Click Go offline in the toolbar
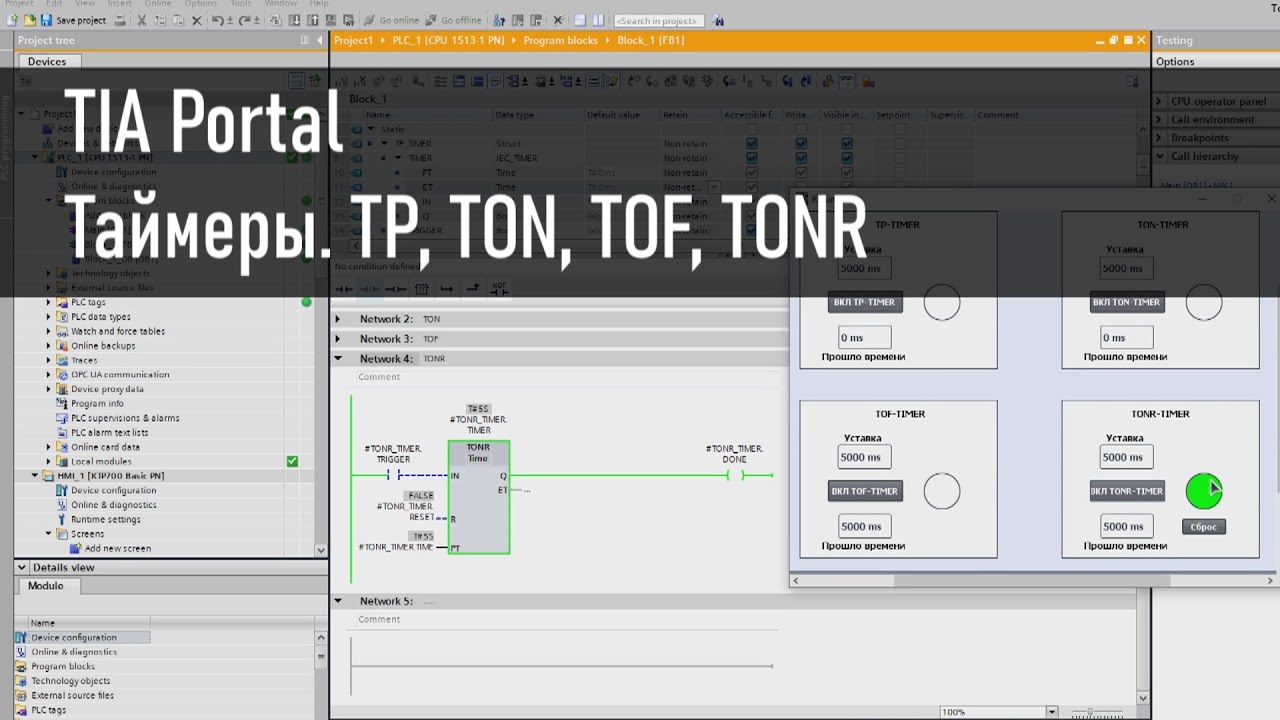Viewport: 1280px width, 720px height. 453,20
